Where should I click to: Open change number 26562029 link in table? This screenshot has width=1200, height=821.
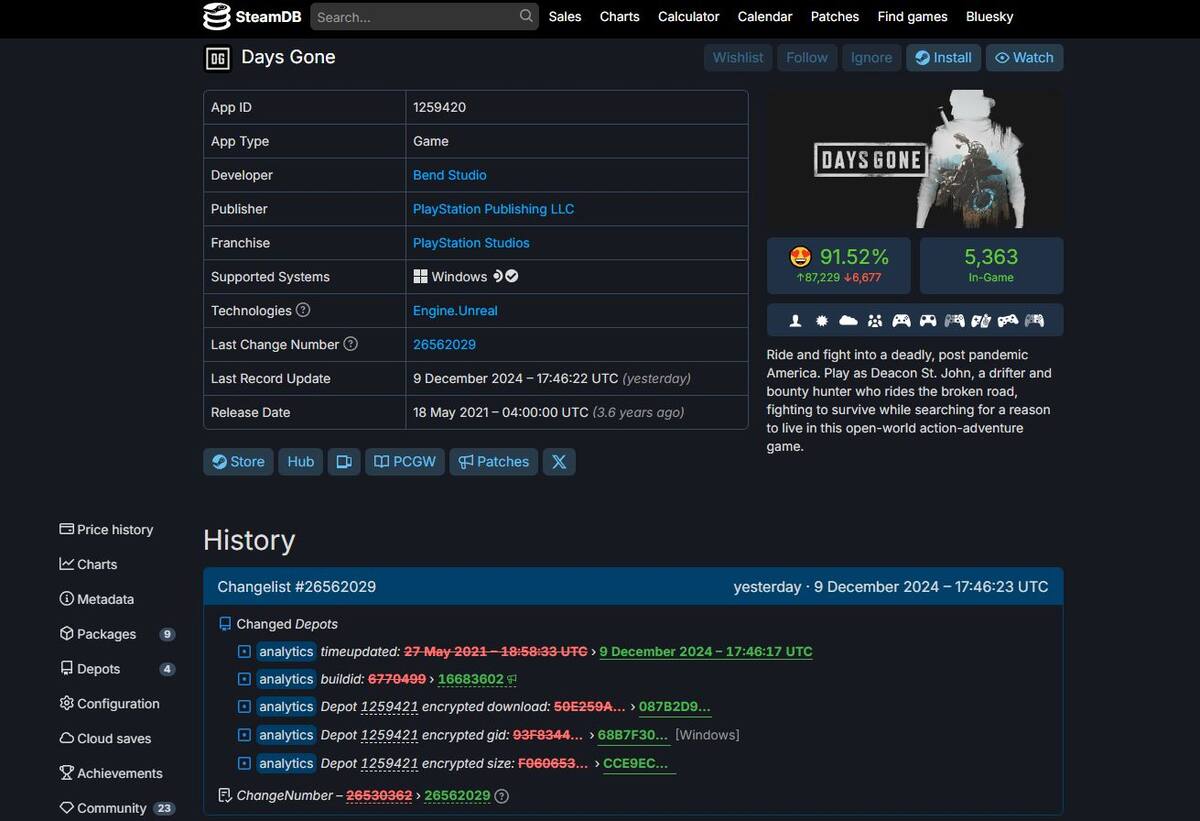click(444, 344)
